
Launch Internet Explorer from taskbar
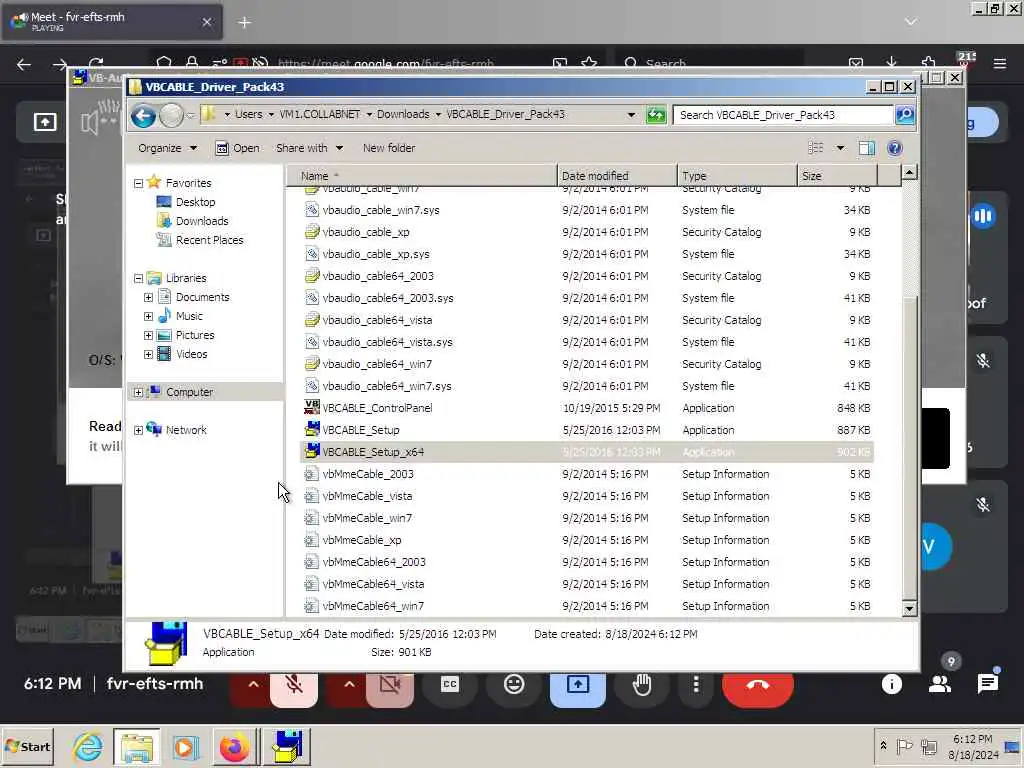click(x=88, y=746)
